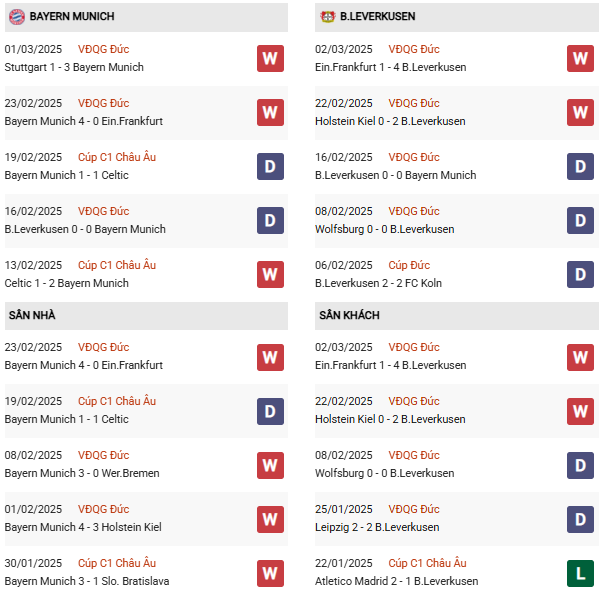Click the B.Leverkusen club logo
The width and height of the screenshot is (600, 596).
tap(327, 17)
